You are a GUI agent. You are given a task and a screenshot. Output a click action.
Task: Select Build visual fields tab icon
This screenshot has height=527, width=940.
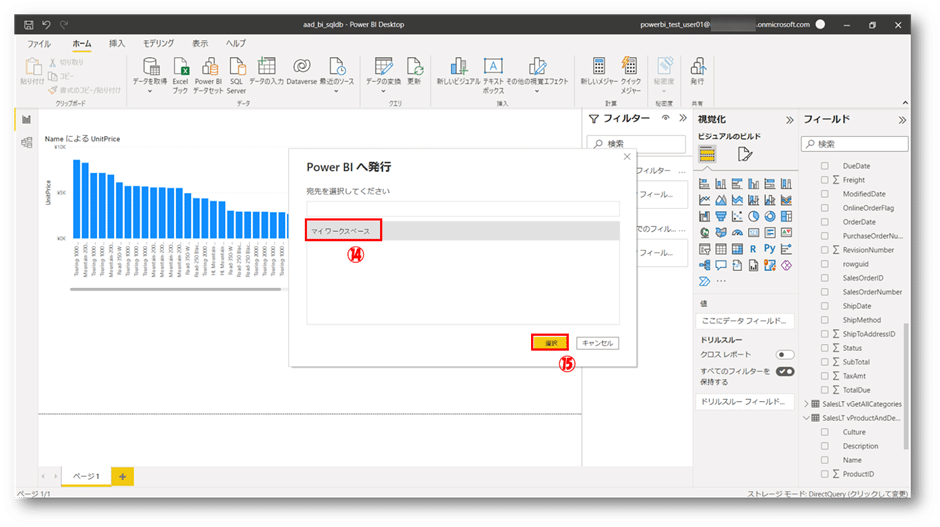point(707,155)
